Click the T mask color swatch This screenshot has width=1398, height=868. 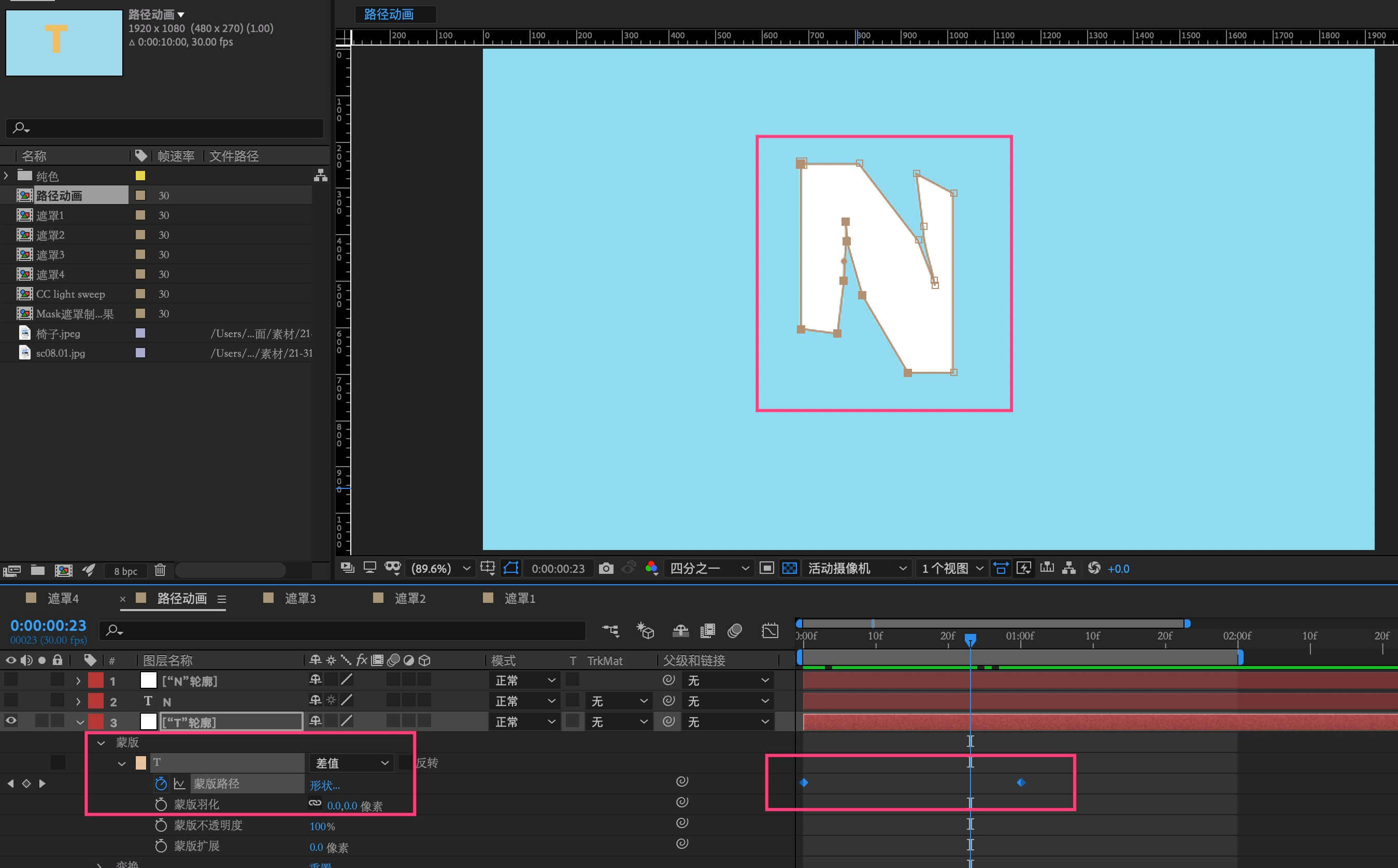tap(141, 763)
